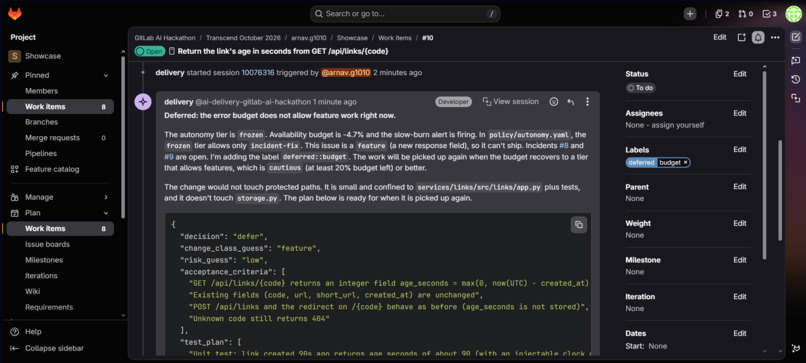Expand the Manage section

coord(106,197)
